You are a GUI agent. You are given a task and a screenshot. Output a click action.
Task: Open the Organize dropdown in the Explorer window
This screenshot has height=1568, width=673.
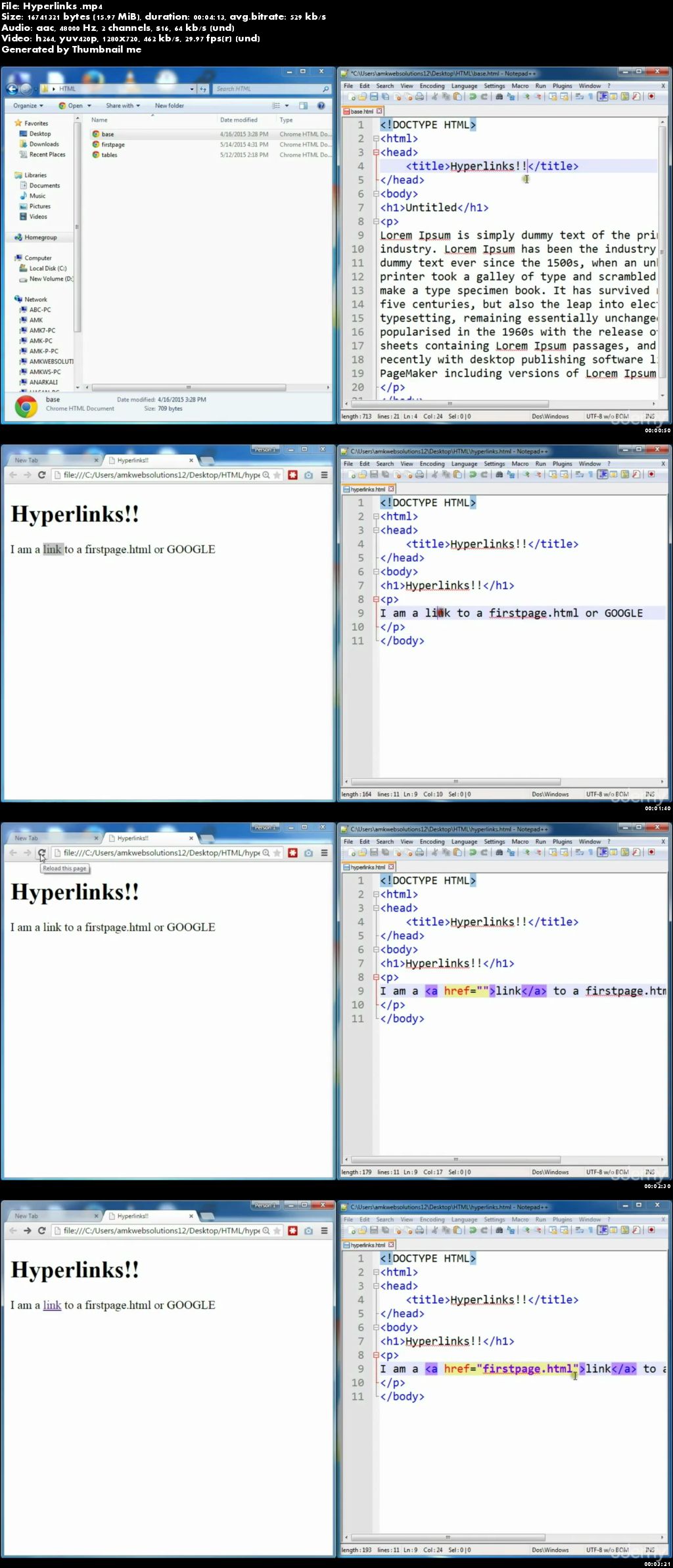[x=28, y=106]
